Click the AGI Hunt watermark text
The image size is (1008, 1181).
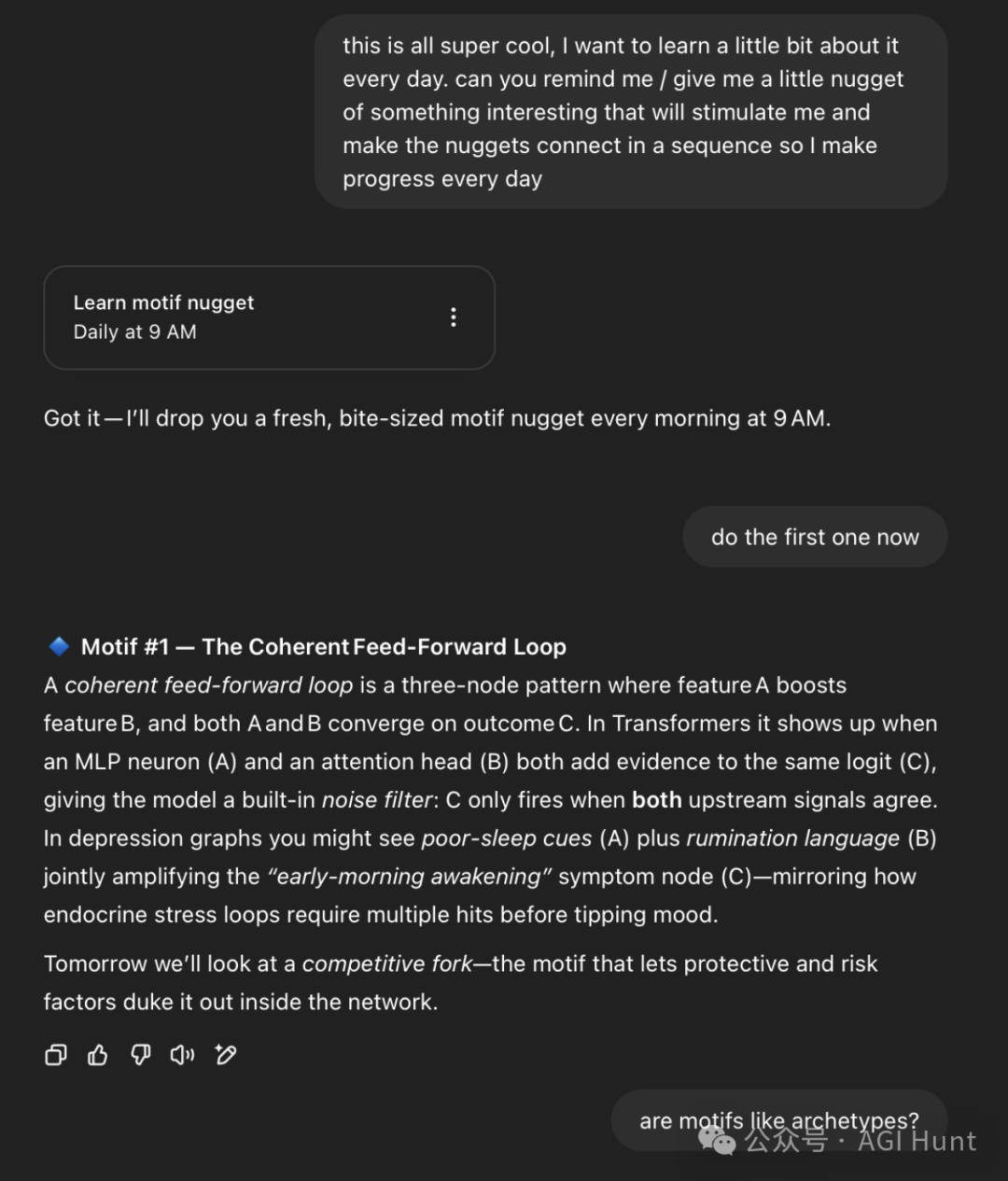[x=917, y=1141]
